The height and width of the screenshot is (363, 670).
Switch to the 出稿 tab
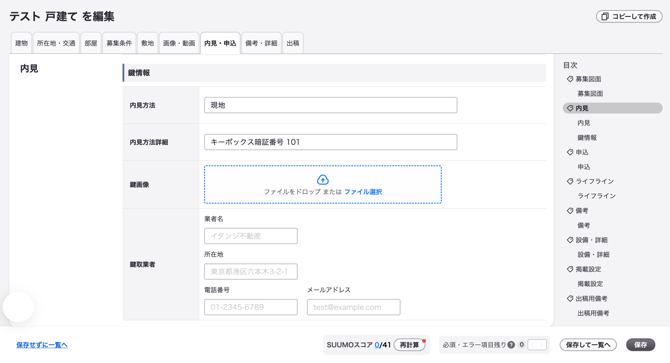[293, 43]
